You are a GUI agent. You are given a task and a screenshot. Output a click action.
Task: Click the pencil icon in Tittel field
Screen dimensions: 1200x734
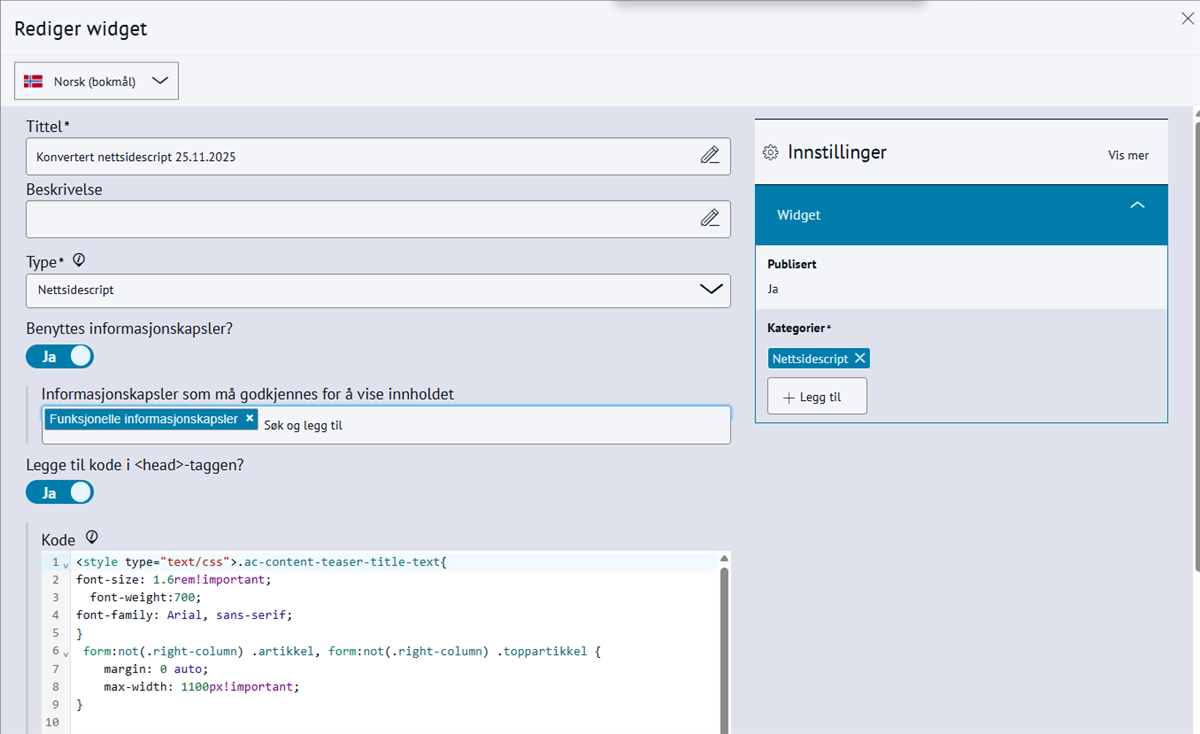click(x=709, y=155)
